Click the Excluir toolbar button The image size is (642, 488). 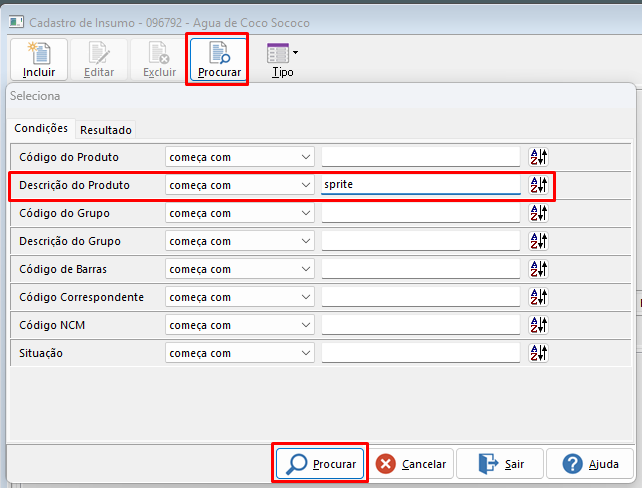(x=159, y=60)
